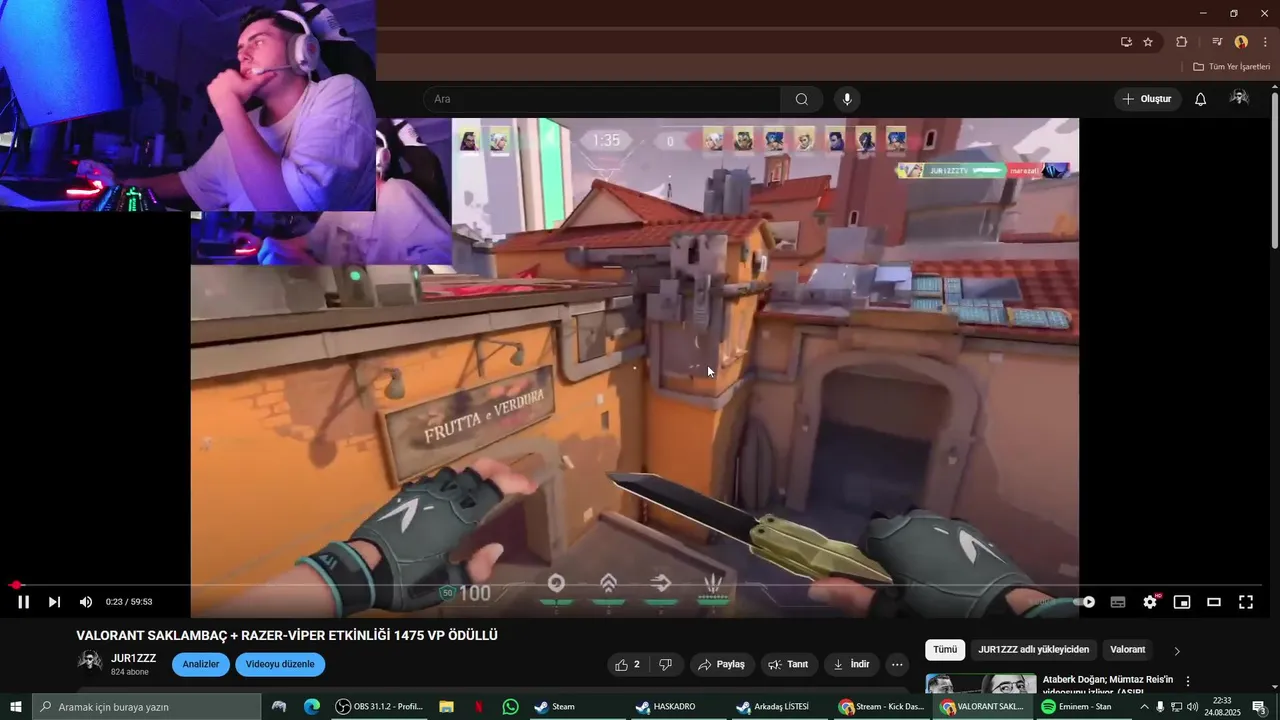Click the page vertical scrollbar
1280x720 pixels.
point(1274,170)
